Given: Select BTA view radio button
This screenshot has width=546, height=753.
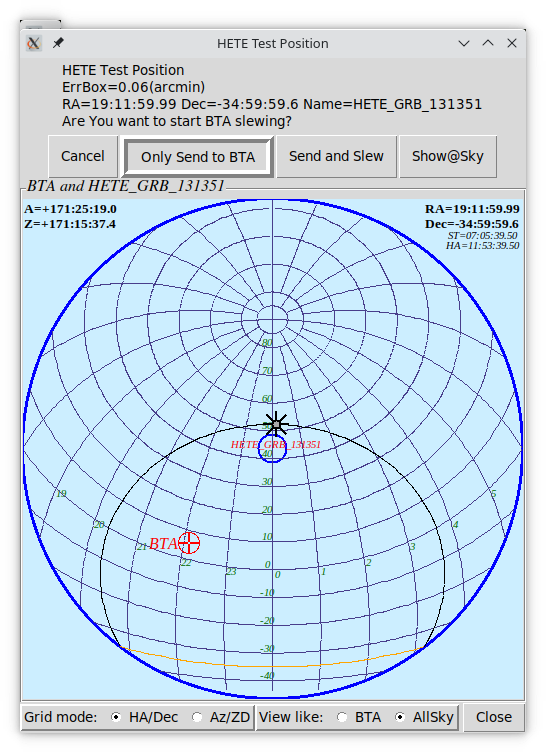Looking at the screenshot, I should pyautogui.click(x=342, y=717).
